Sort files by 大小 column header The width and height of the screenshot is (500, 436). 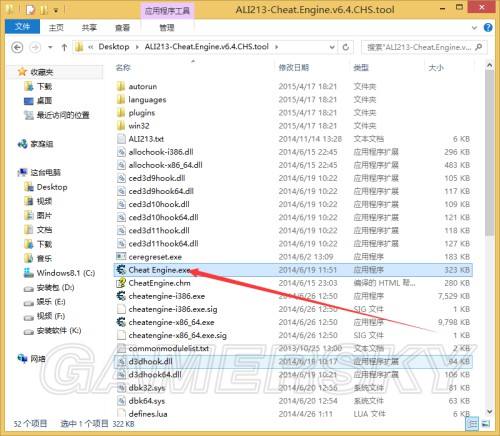click(436, 68)
